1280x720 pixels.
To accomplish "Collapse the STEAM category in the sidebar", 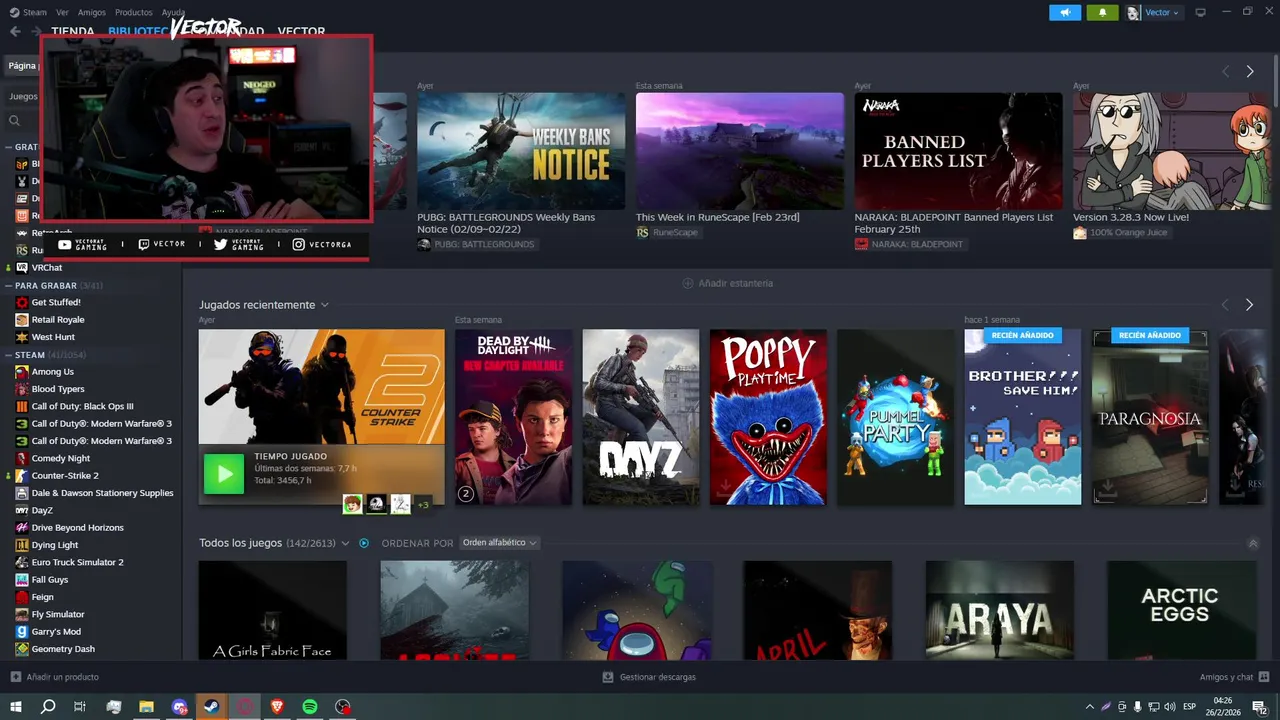I will [x=9, y=355].
